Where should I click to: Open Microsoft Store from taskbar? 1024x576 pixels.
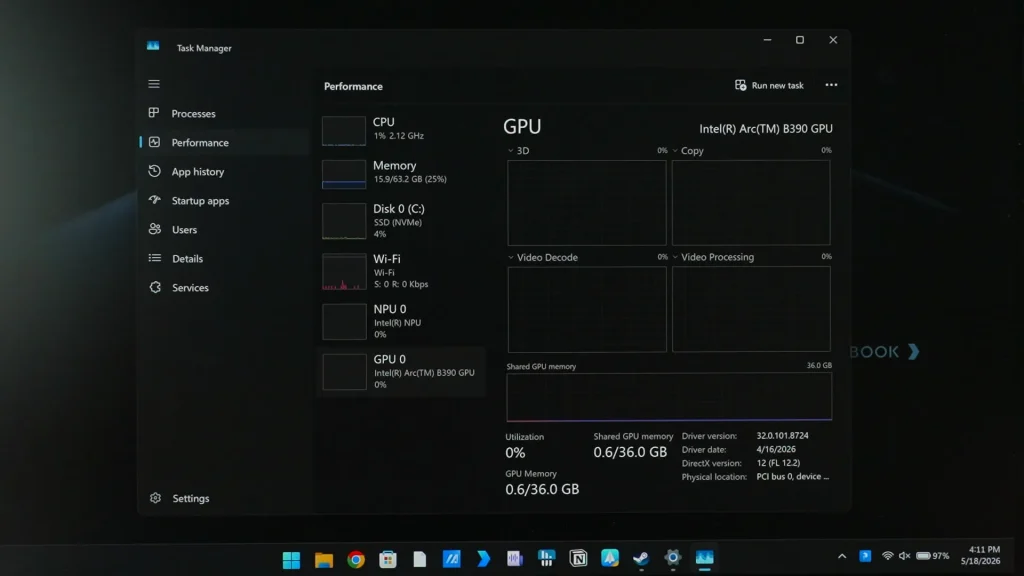pos(388,559)
